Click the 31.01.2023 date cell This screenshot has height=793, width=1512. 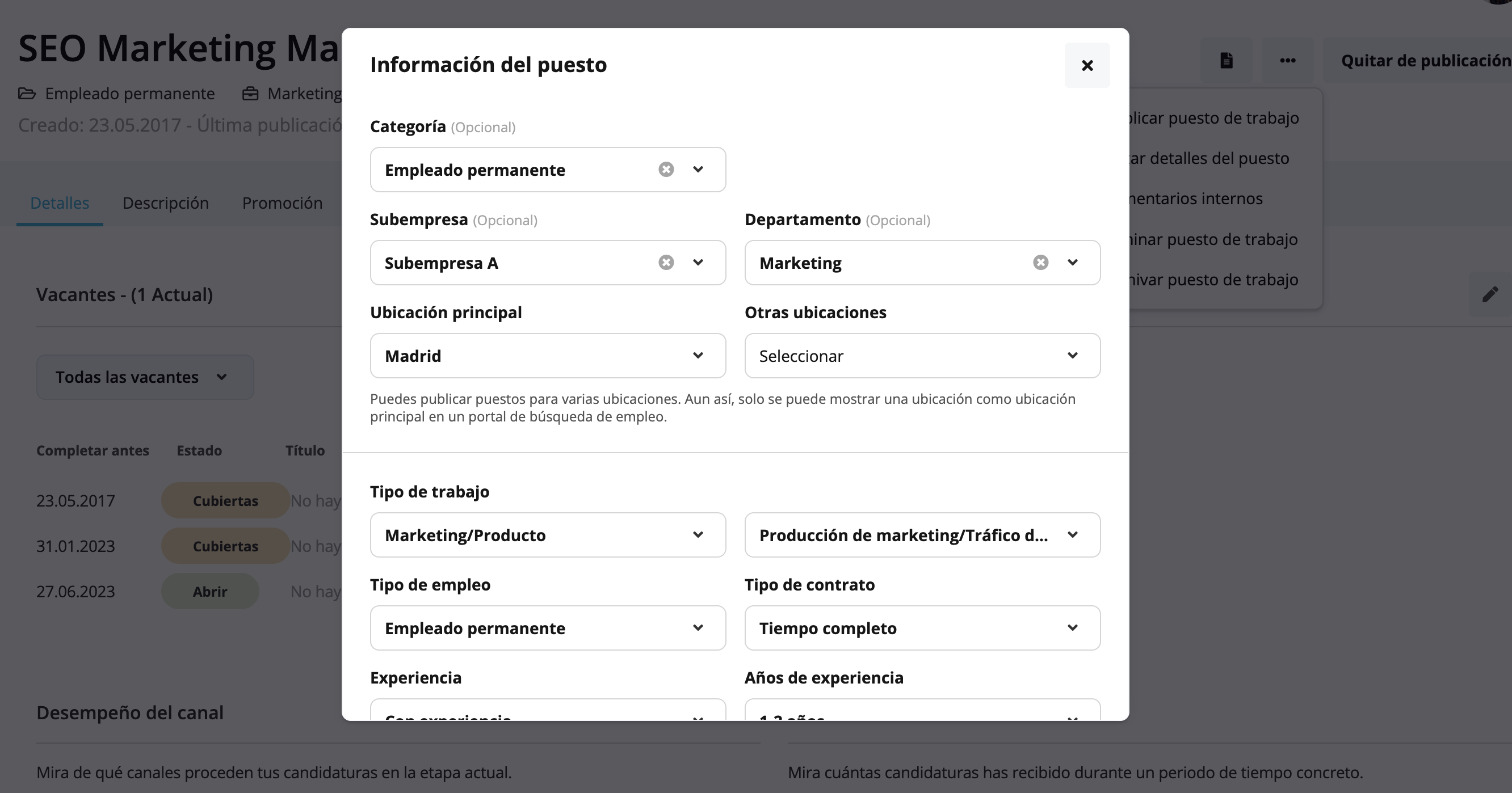[75, 546]
